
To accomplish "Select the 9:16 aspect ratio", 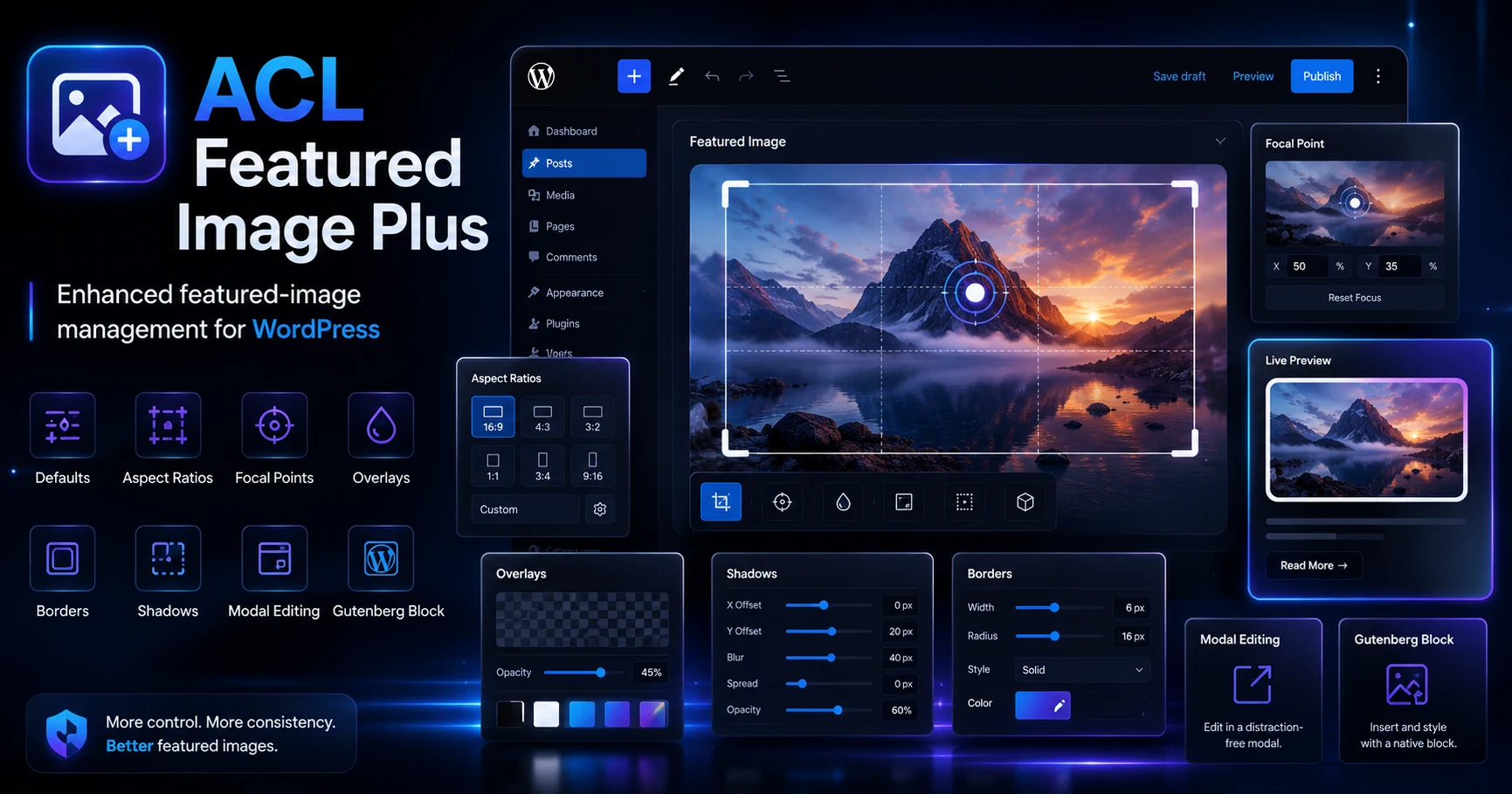I will click(592, 466).
